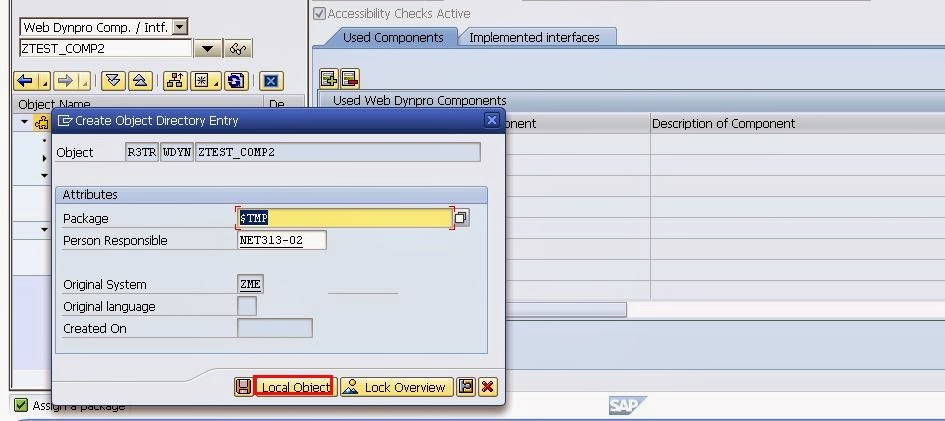Click the grey forward arrow icon

[64, 81]
